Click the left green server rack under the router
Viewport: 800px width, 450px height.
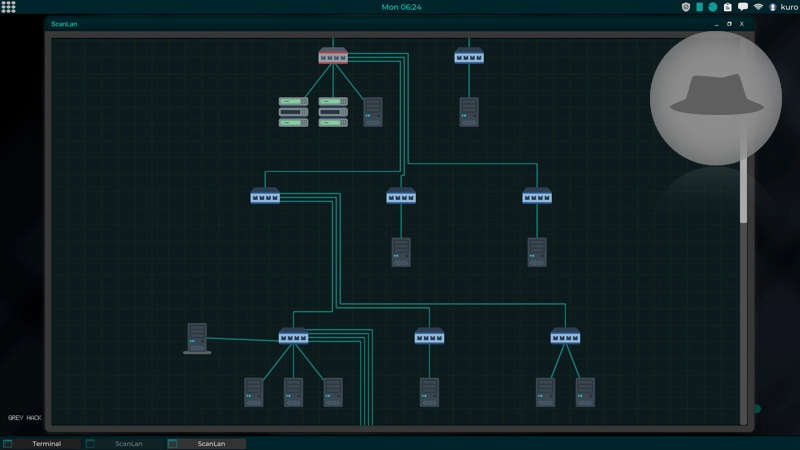[x=293, y=112]
